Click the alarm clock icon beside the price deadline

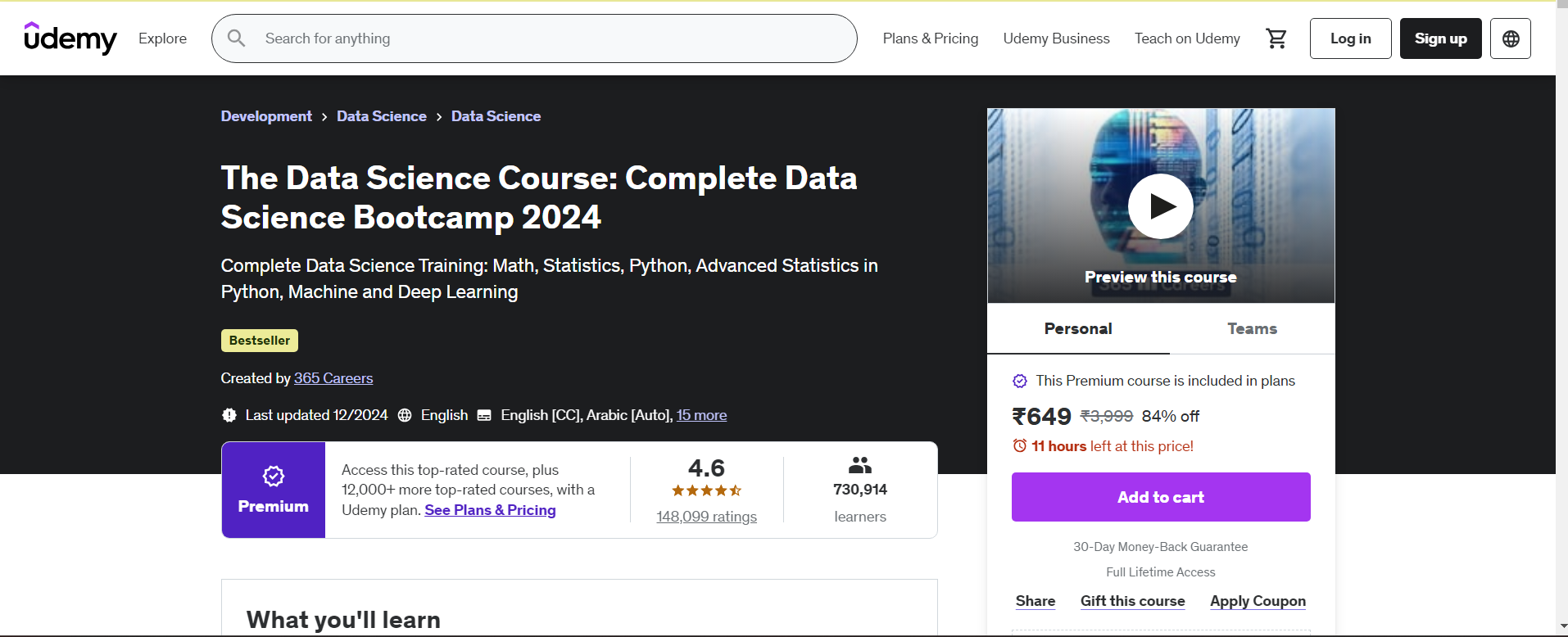1018,445
